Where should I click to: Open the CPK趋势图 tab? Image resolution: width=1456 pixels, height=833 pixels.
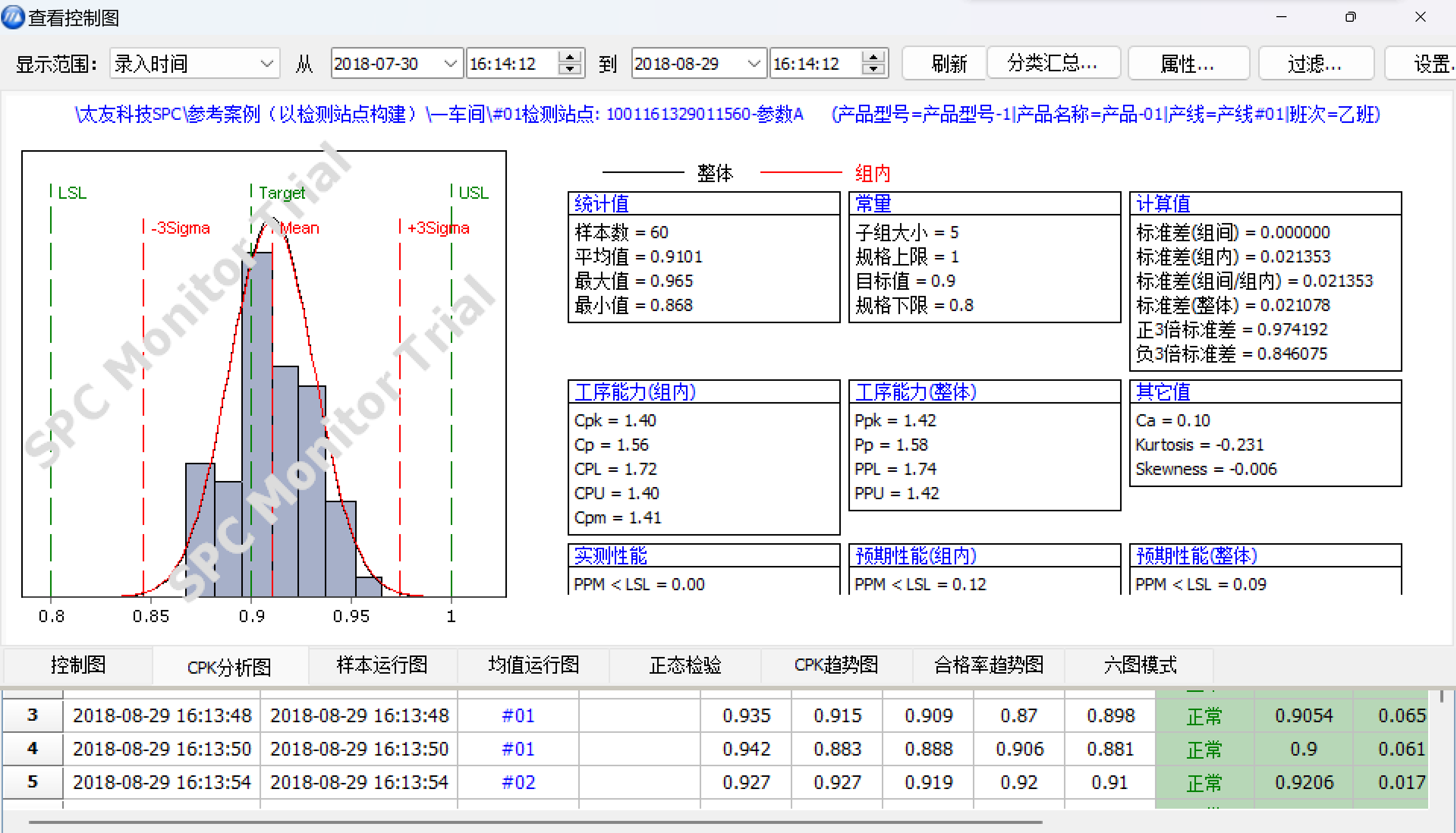[836, 666]
